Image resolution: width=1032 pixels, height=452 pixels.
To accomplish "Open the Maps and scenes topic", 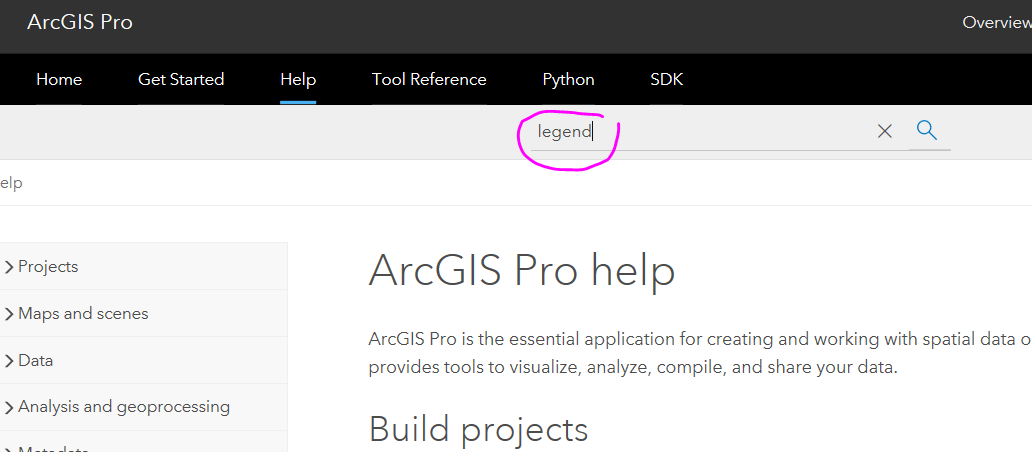I will 83,314.
